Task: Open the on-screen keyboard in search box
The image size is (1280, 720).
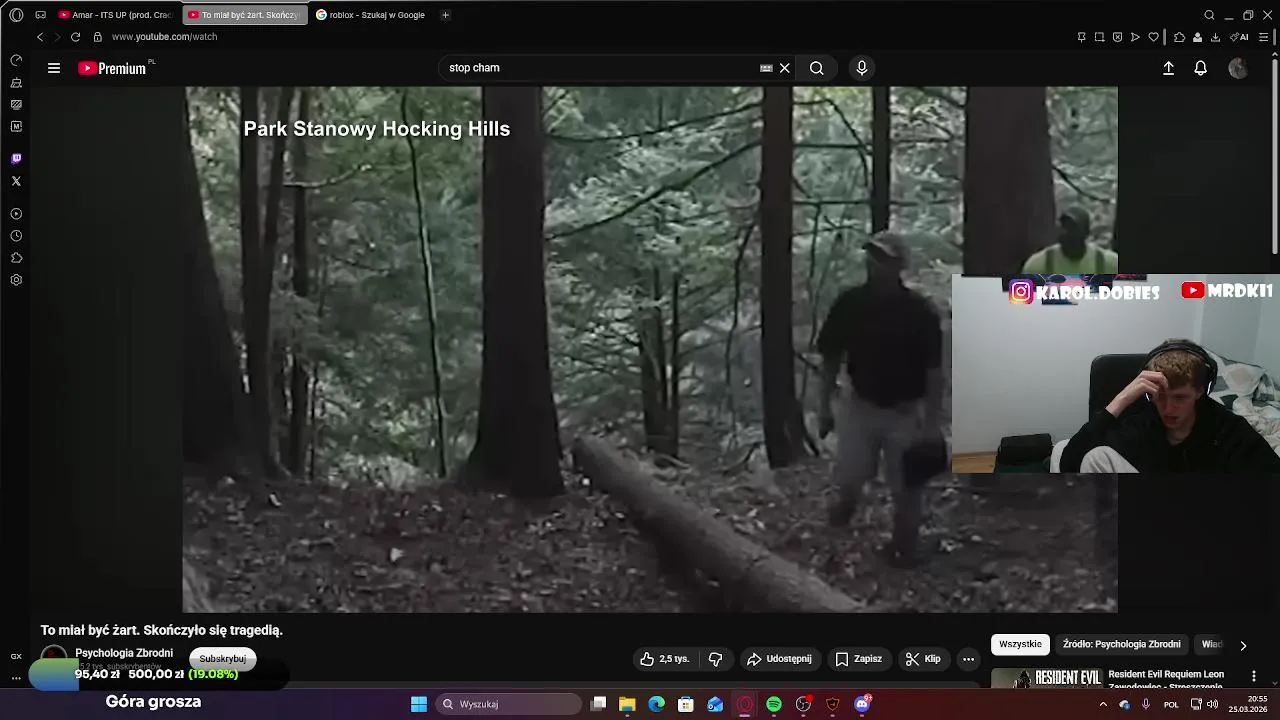Action: (x=766, y=68)
